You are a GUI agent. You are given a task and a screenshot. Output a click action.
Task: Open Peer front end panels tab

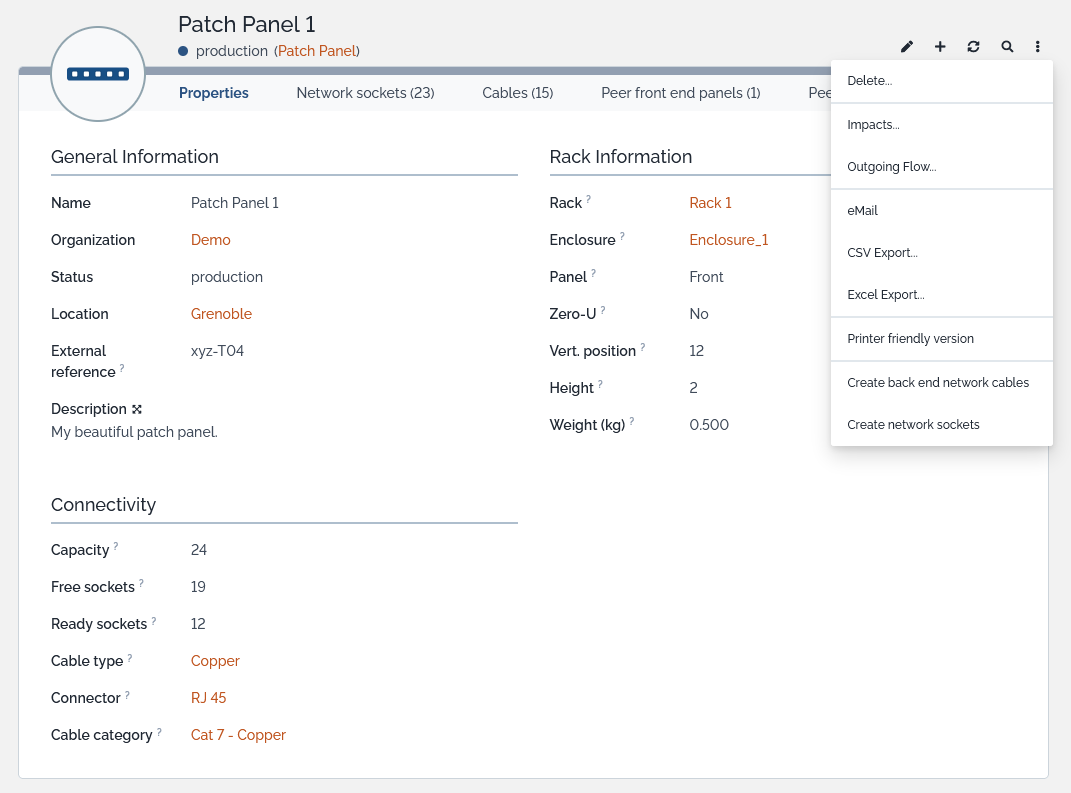(680, 93)
